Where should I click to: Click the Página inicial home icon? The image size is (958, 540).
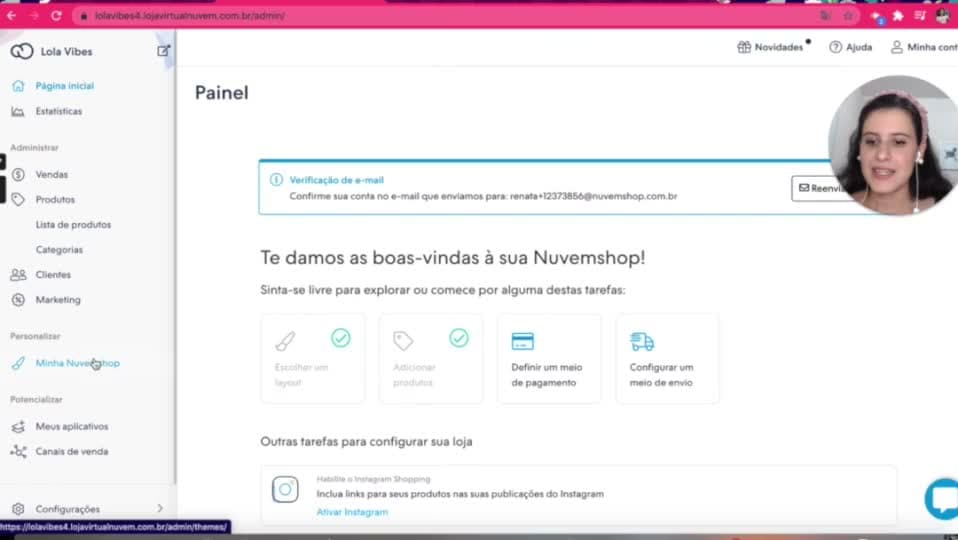(18, 86)
